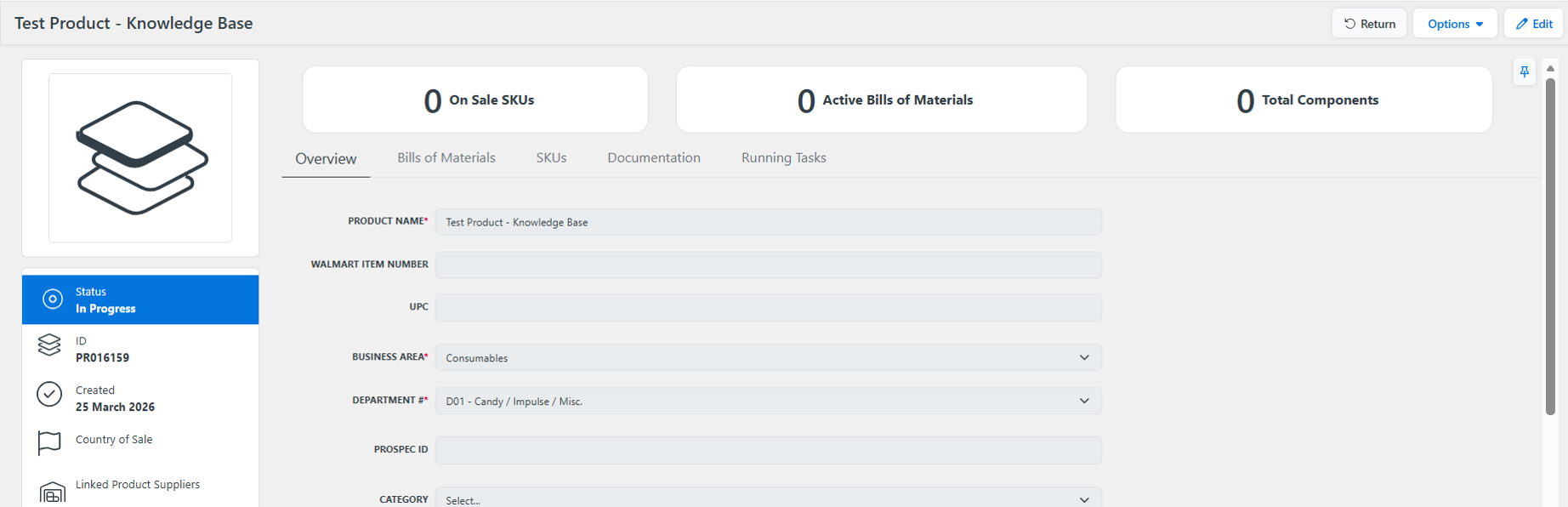Select the Overview tab
The image size is (1568, 507).
[326, 159]
